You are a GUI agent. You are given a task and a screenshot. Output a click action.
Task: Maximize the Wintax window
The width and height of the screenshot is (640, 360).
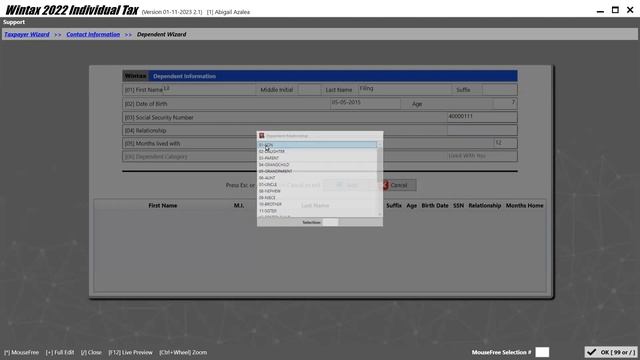point(615,10)
